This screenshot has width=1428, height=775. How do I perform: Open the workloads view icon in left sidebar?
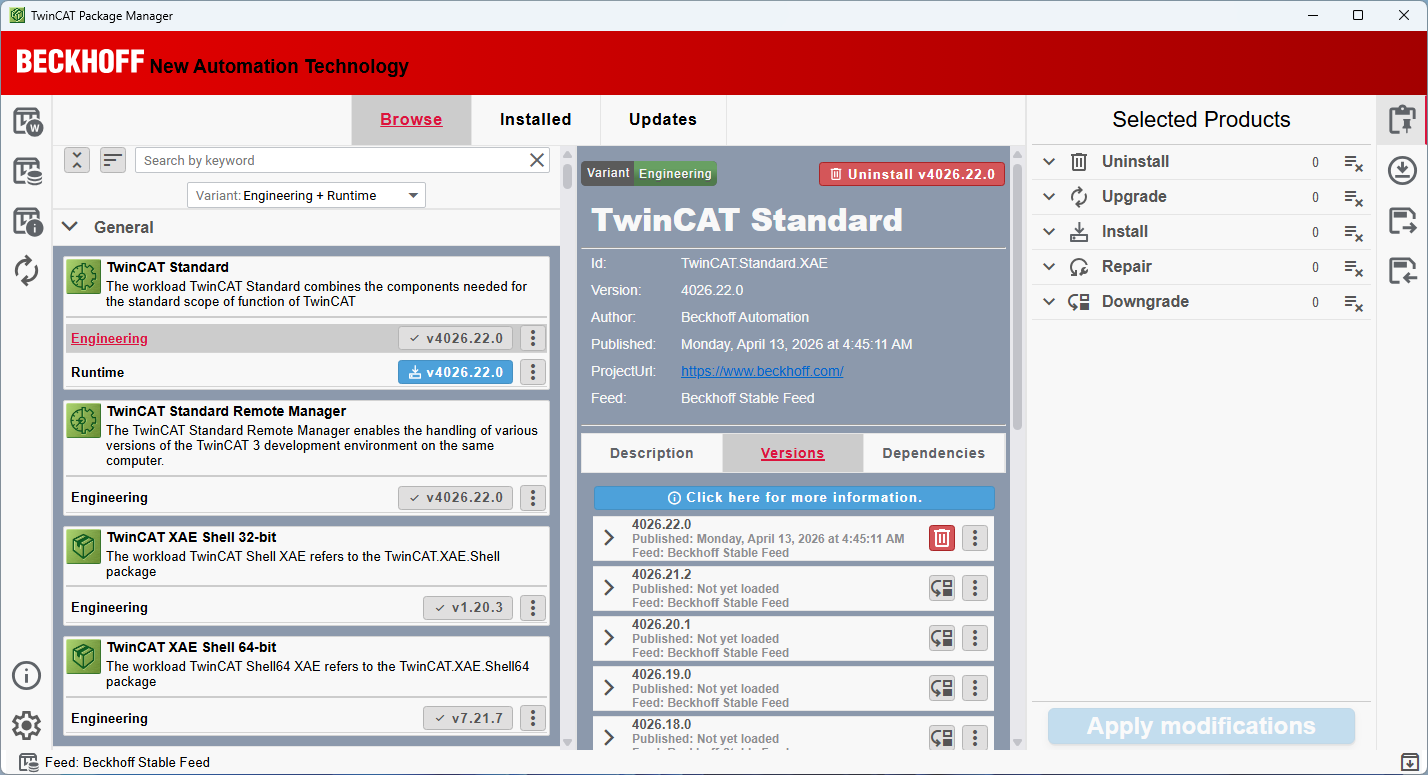27,122
